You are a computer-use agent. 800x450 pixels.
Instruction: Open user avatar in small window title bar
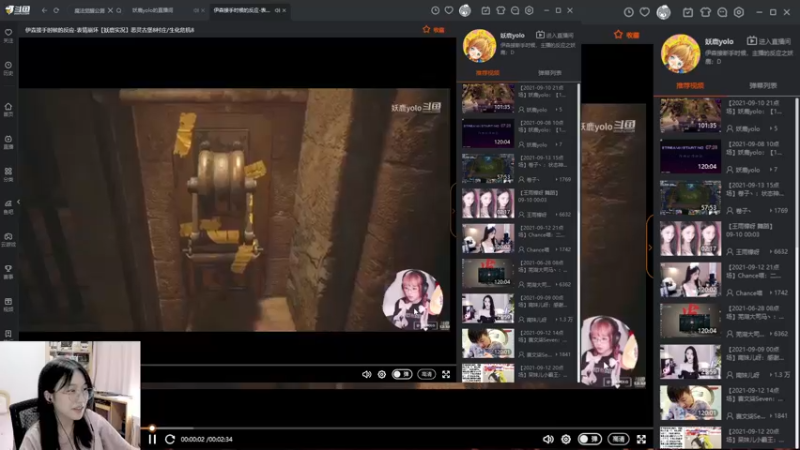click(465, 10)
